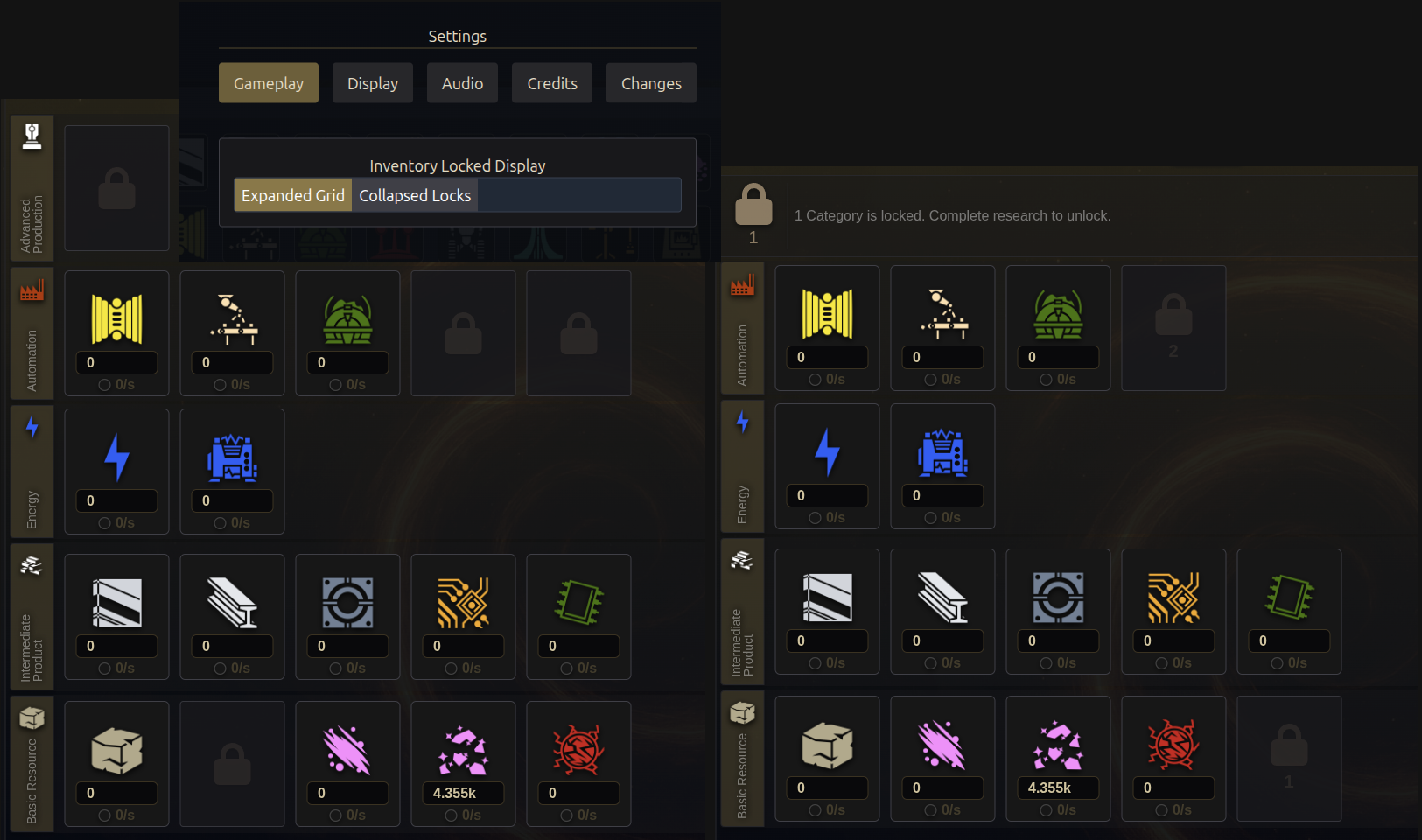
Task: Select the robotic arm item in right Automation row
Action: pyautogui.click(x=942, y=328)
